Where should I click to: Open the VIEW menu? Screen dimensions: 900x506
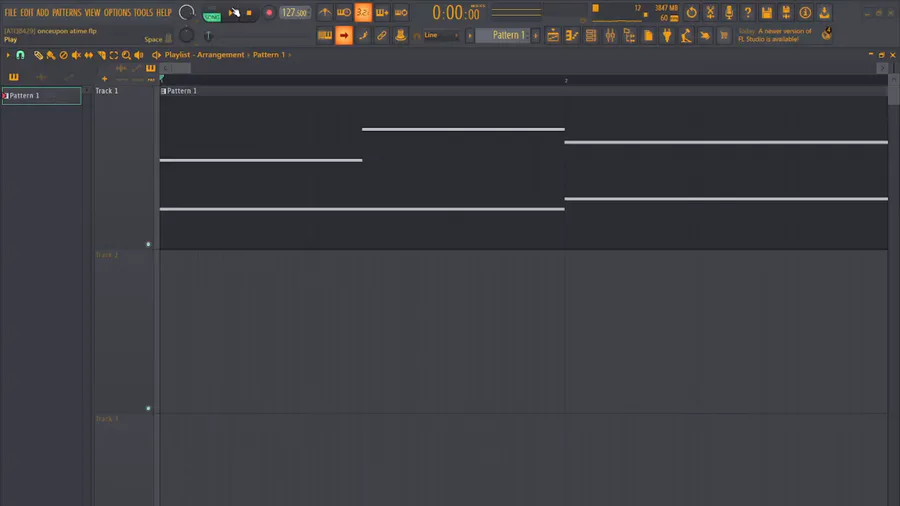point(92,13)
